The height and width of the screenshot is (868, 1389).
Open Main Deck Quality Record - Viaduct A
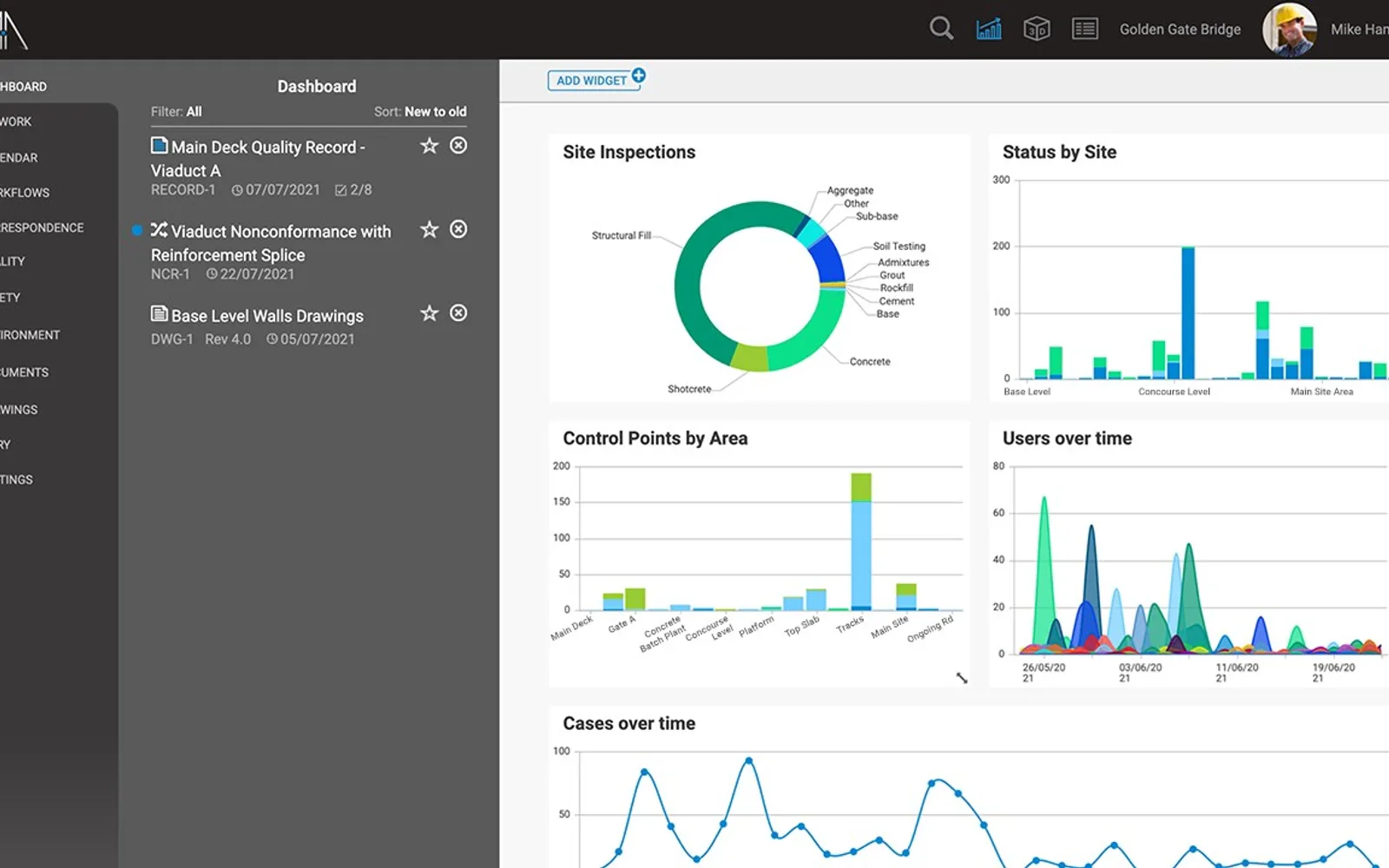[258, 159]
